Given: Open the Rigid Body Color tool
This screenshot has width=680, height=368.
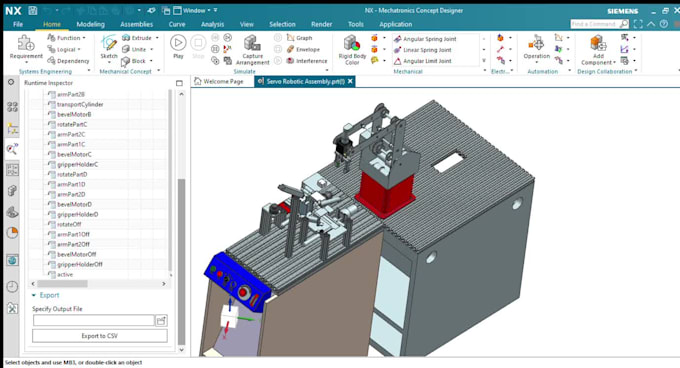Looking at the screenshot, I should coord(352,43).
